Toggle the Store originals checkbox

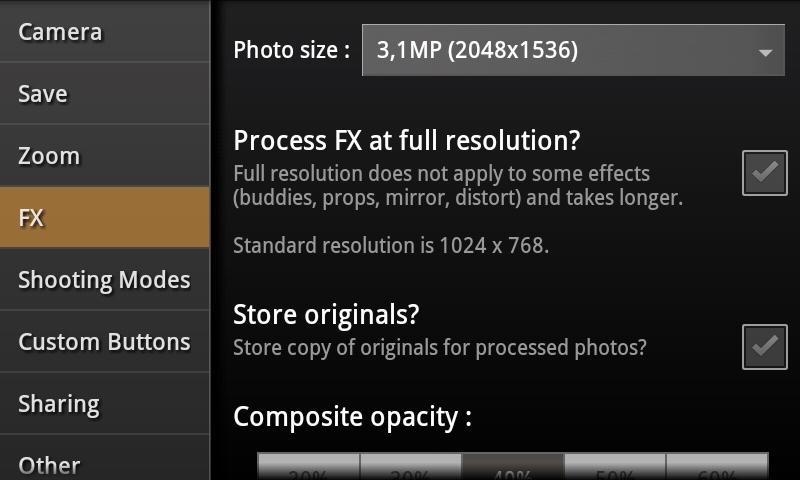click(x=765, y=347)
